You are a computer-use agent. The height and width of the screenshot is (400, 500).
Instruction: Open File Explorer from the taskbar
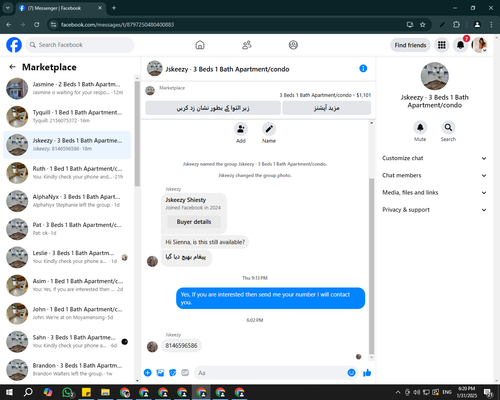pos(106,392)
